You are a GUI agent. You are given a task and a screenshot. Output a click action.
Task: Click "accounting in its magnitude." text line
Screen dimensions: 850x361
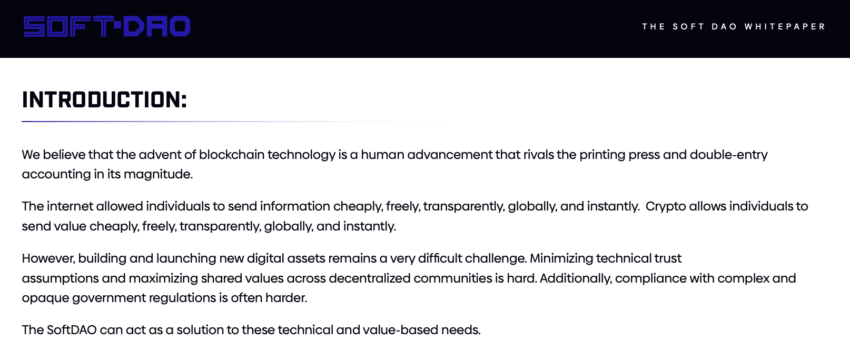pos(107,175)
